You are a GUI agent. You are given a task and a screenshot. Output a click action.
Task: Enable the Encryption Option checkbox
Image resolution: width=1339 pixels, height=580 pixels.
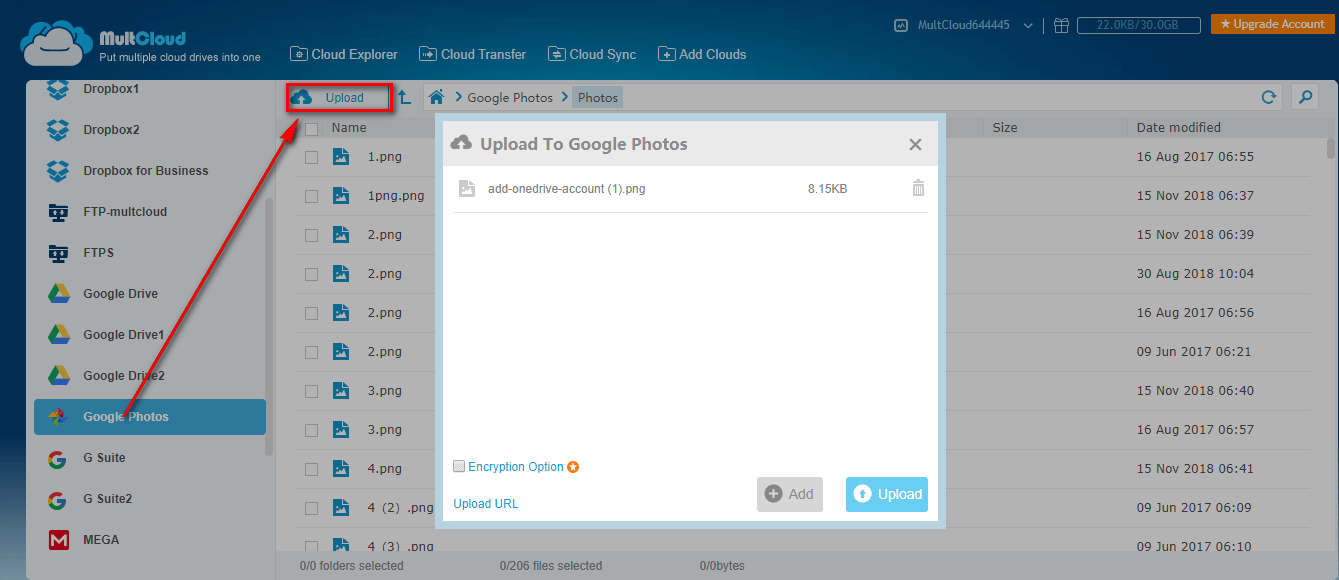coord(459,467)
